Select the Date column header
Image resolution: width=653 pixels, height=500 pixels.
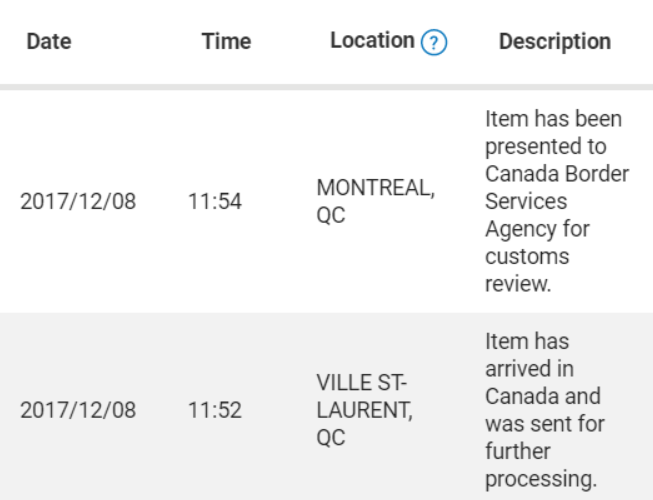pos(49,42)
